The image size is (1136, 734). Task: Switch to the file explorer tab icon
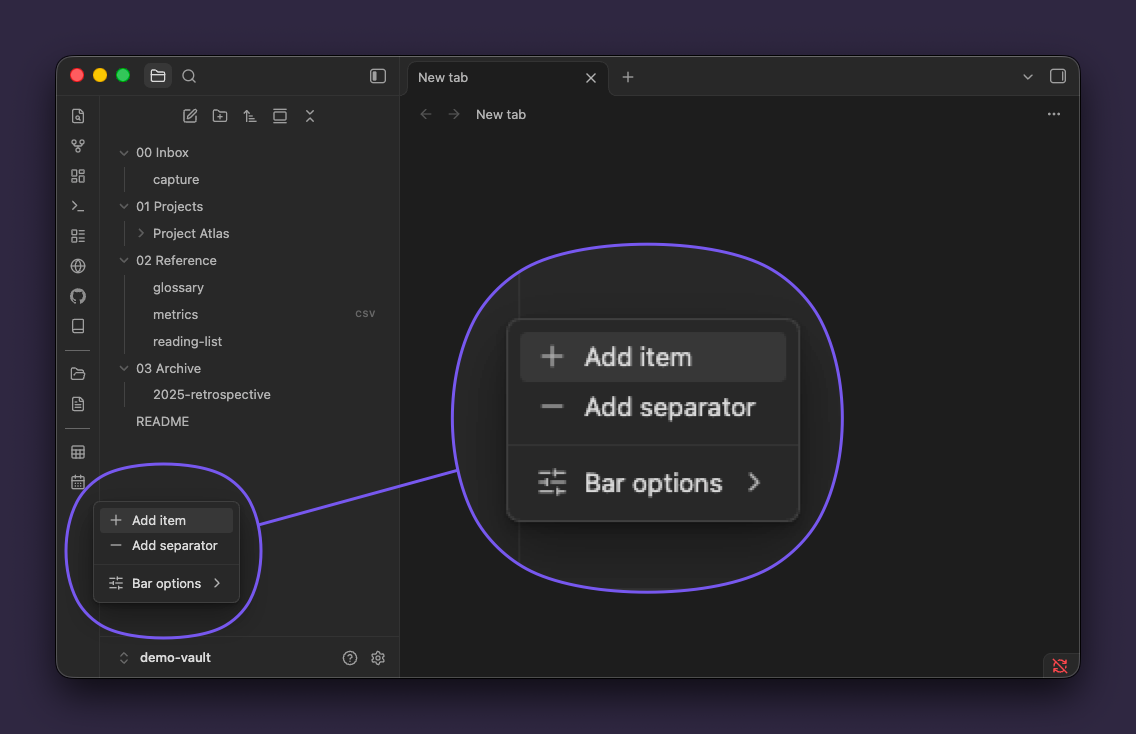coord(158,76)
